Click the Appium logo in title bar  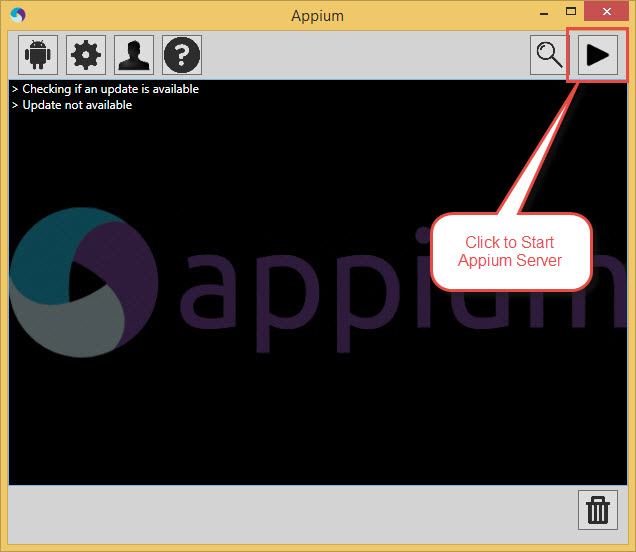coord(18,15)
